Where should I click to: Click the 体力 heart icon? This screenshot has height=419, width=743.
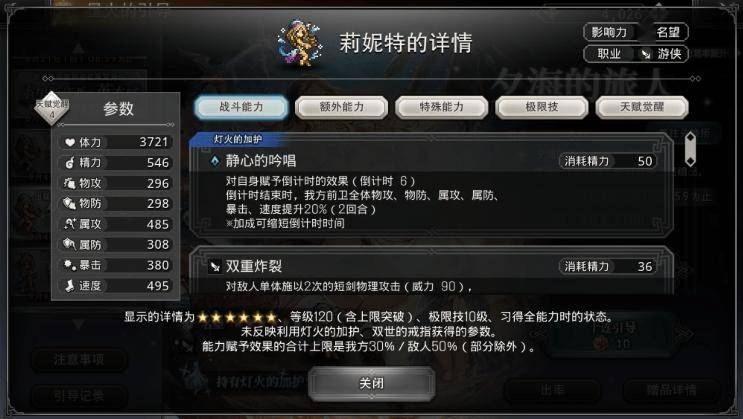point(70,142)
